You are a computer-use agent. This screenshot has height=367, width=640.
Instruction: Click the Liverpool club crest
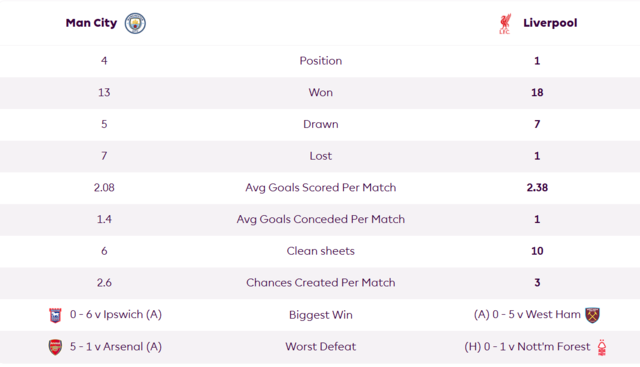point(505,24)
